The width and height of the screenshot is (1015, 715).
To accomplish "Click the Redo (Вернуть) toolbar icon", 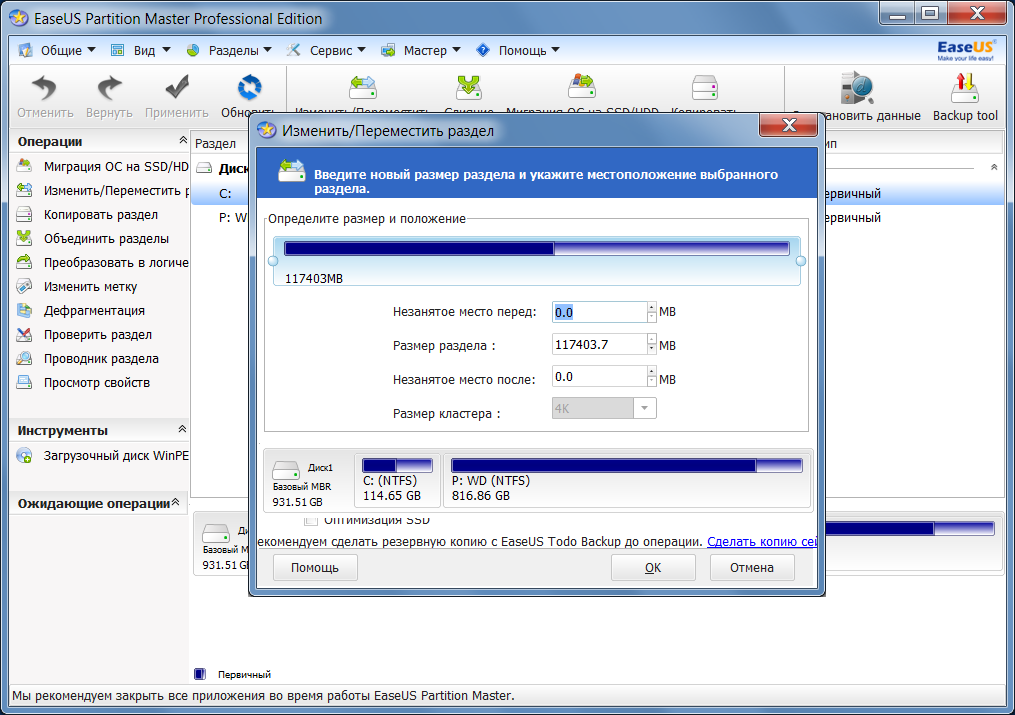I will coord(109,88).
